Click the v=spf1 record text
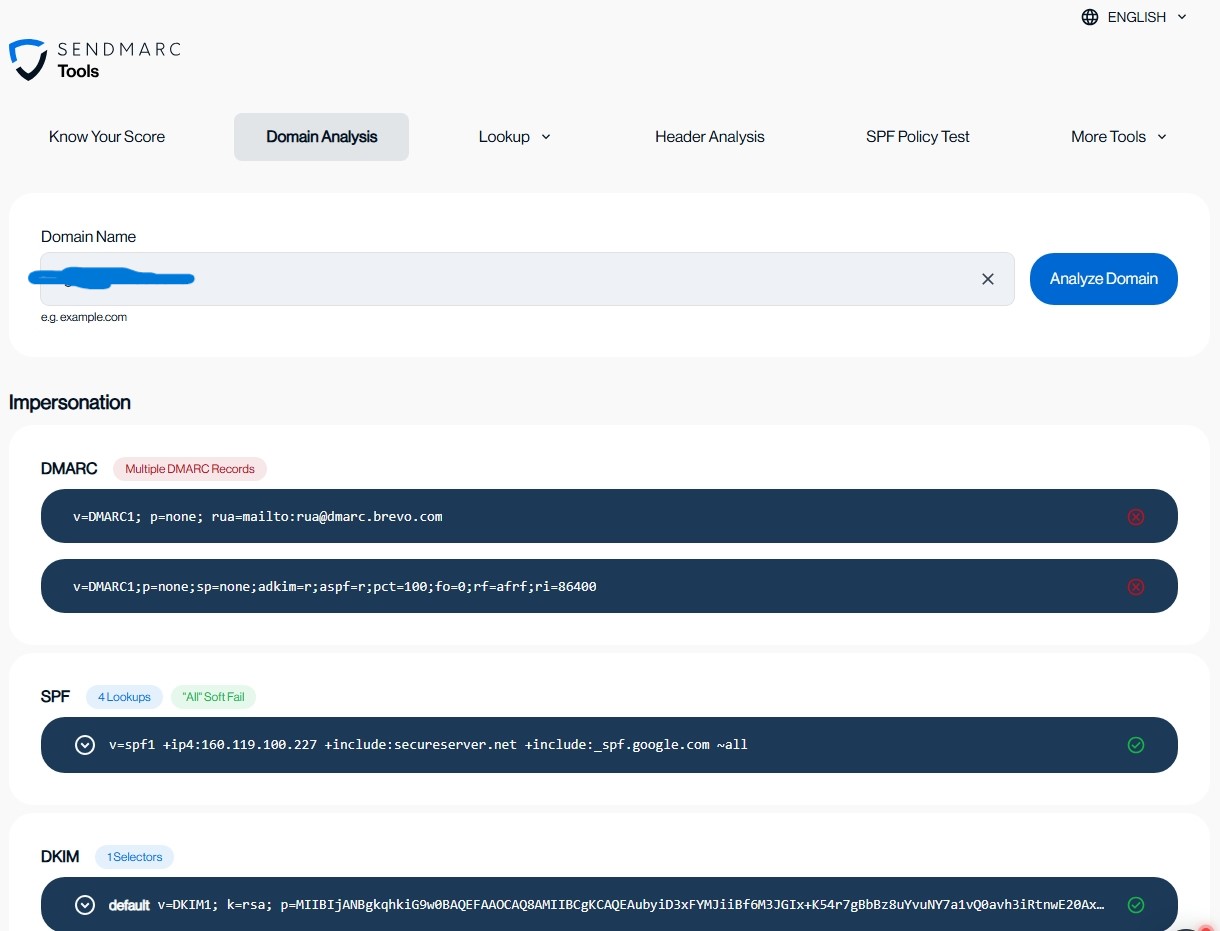1220x931 pixels. tap(428, 745)
